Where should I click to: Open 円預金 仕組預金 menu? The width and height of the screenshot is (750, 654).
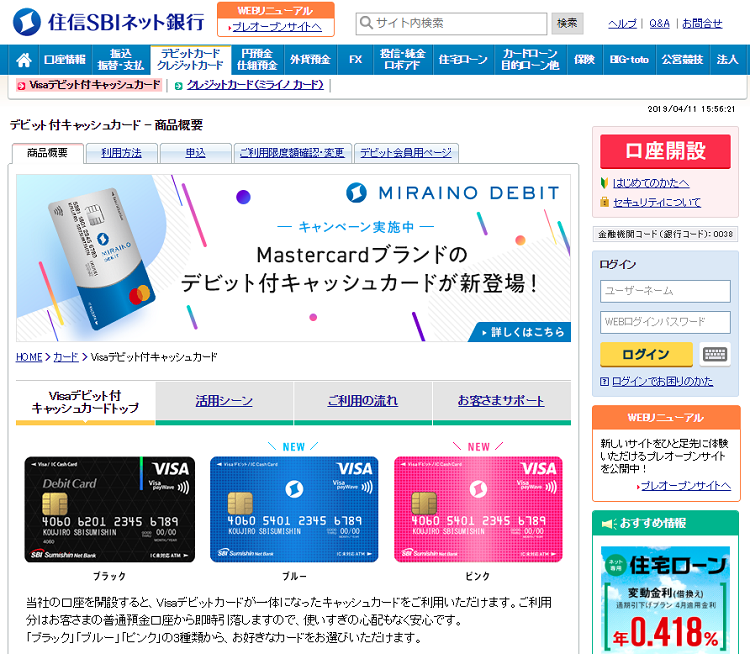click(257, 60)
